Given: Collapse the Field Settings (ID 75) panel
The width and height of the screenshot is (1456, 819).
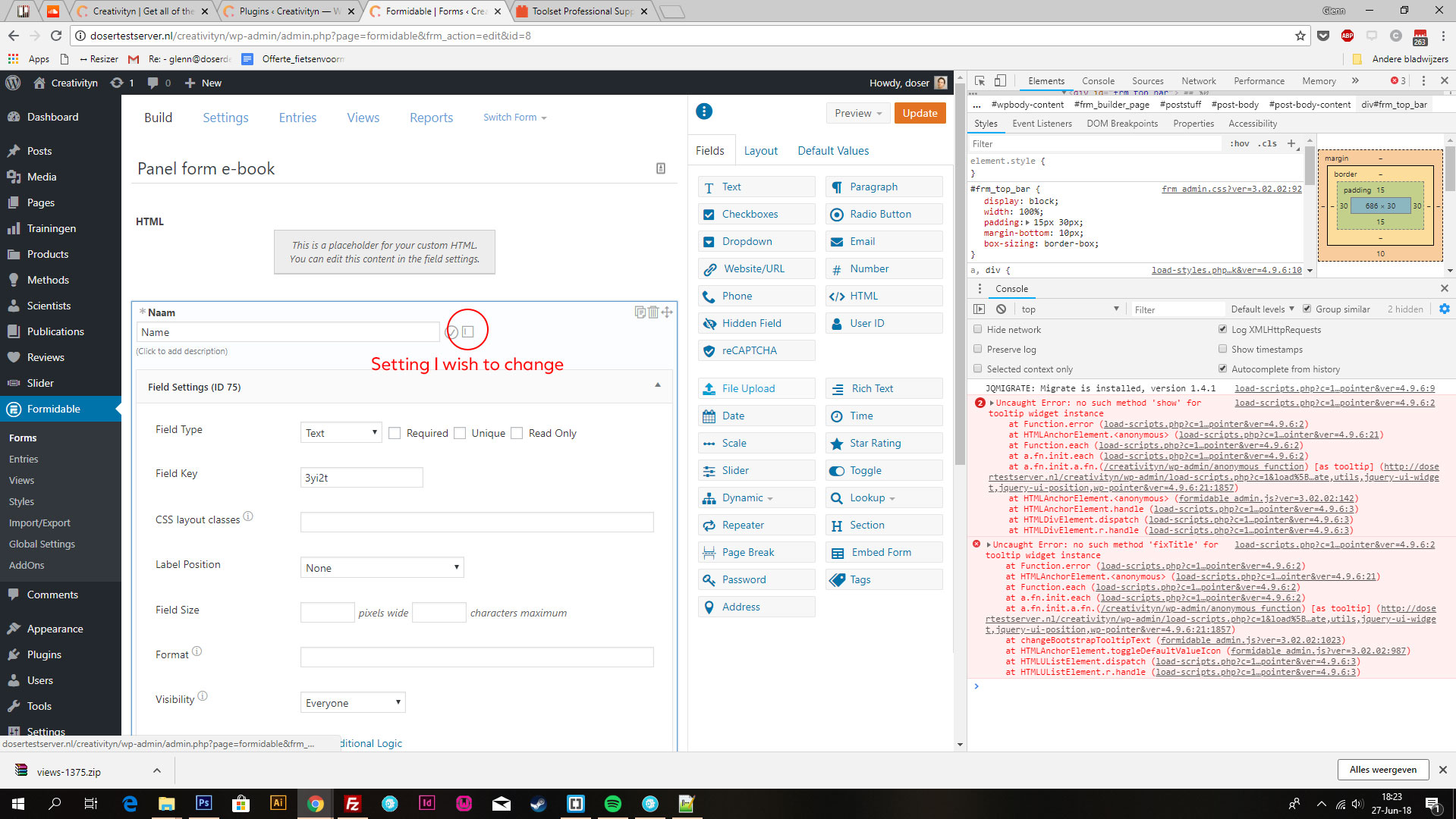Looking at the screenshot, I should coord(657,385).
